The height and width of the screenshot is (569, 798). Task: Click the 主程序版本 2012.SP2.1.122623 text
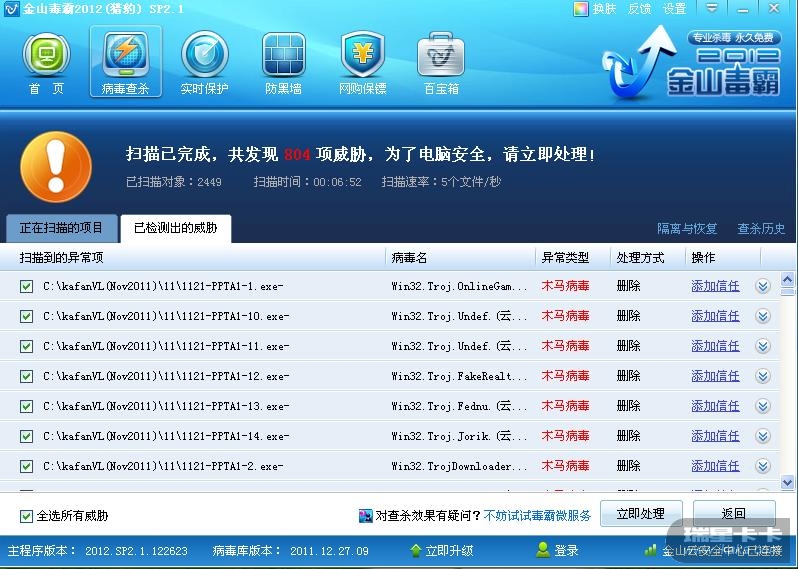click(x=98, y=551)
